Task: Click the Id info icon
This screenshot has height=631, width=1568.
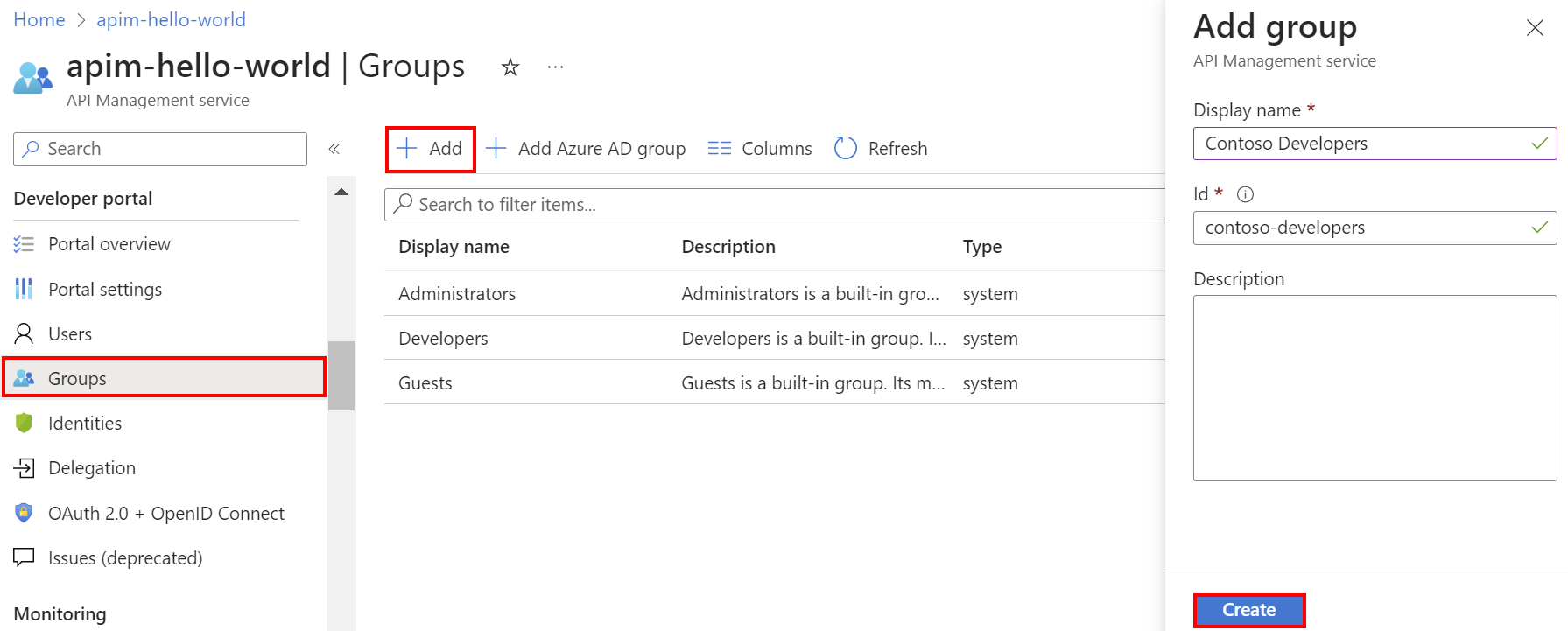Action: [x=1245, y=194]
